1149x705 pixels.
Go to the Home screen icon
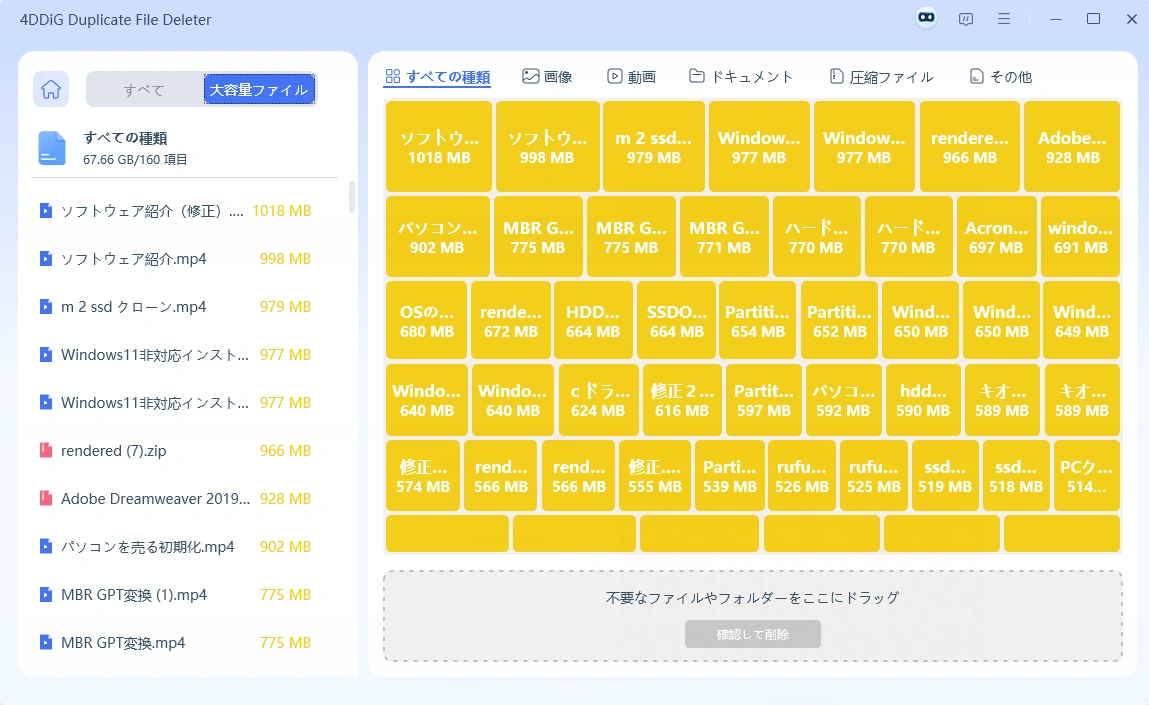tap(51, 89)
